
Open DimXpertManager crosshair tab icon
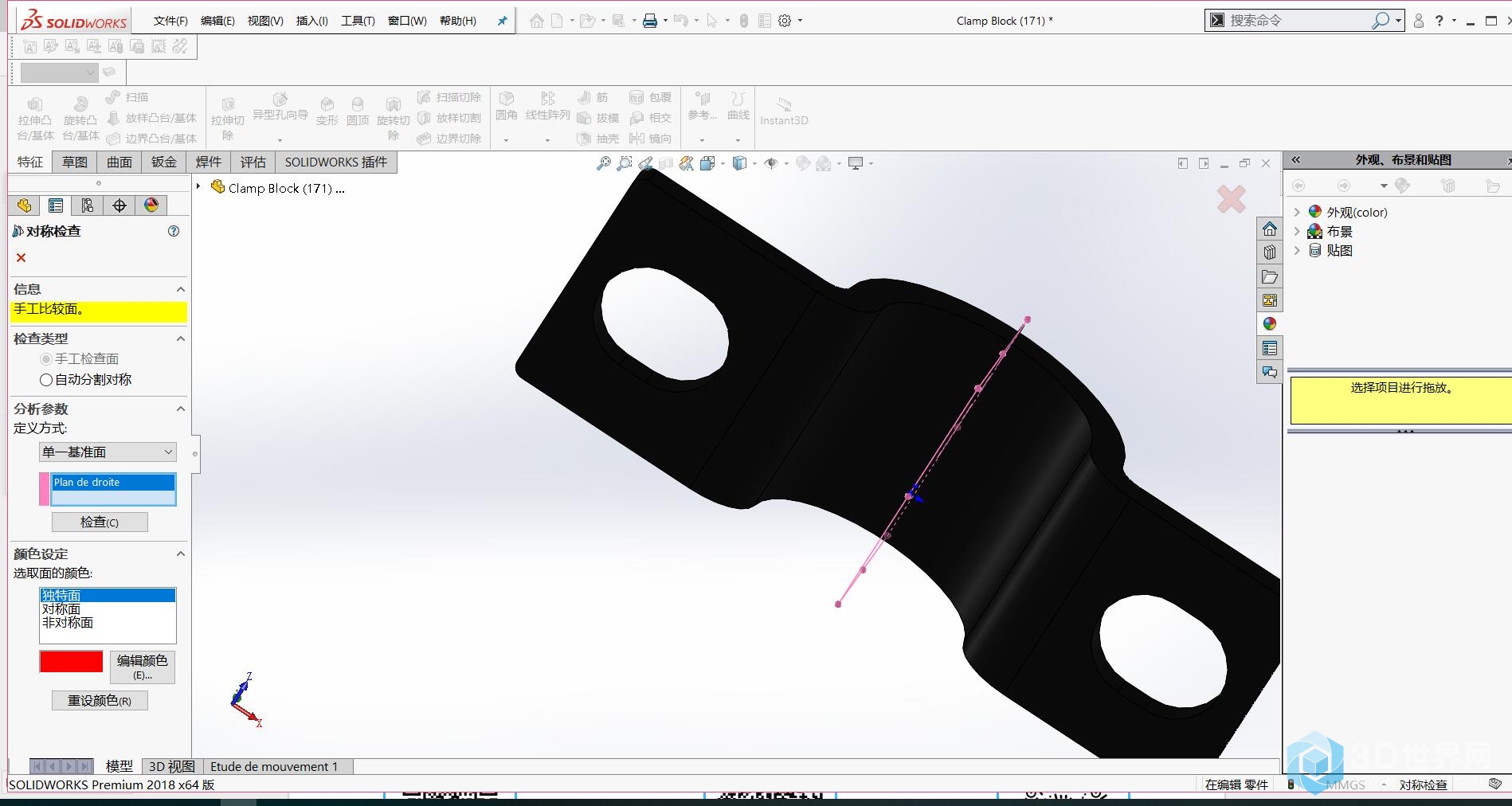point(119,205)
